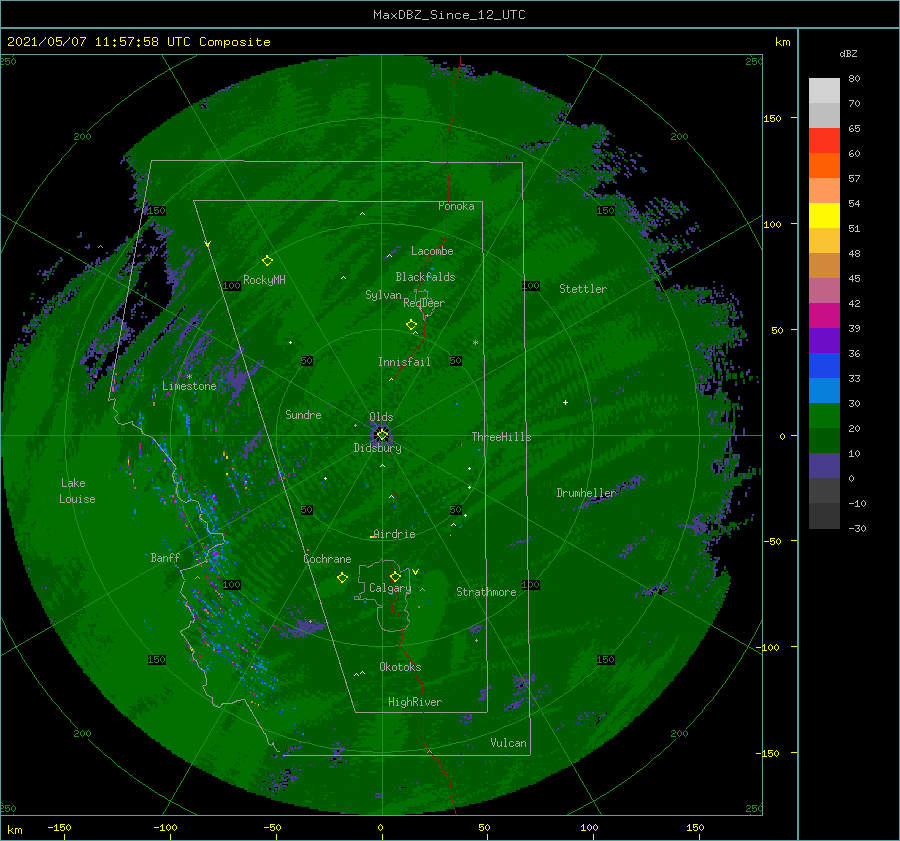The height and width of the screenshot is (841, 900).
Task: Click the Cochrane label
Action: click(x=327, y=559)
